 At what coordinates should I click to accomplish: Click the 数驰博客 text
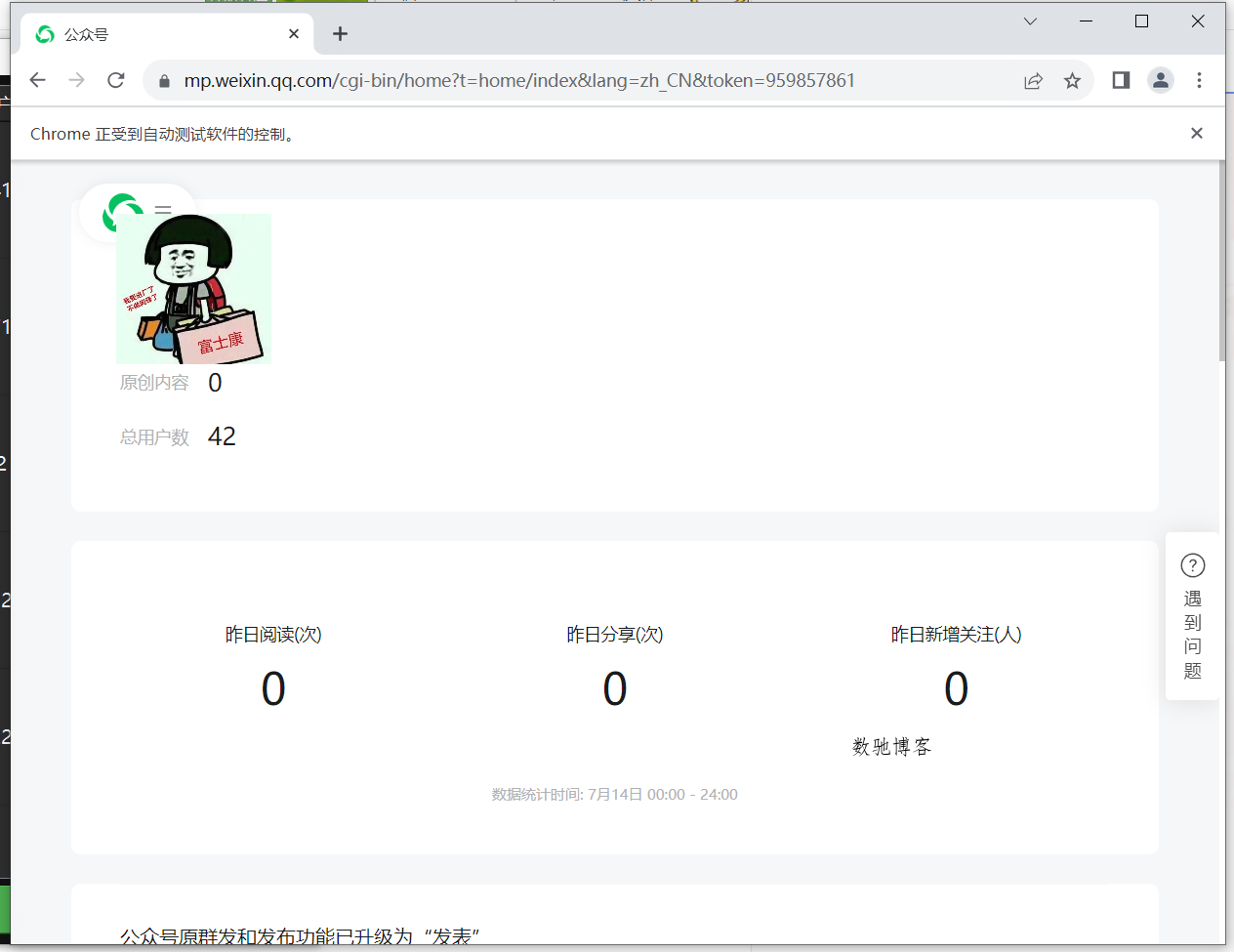(x=892, y=747)
